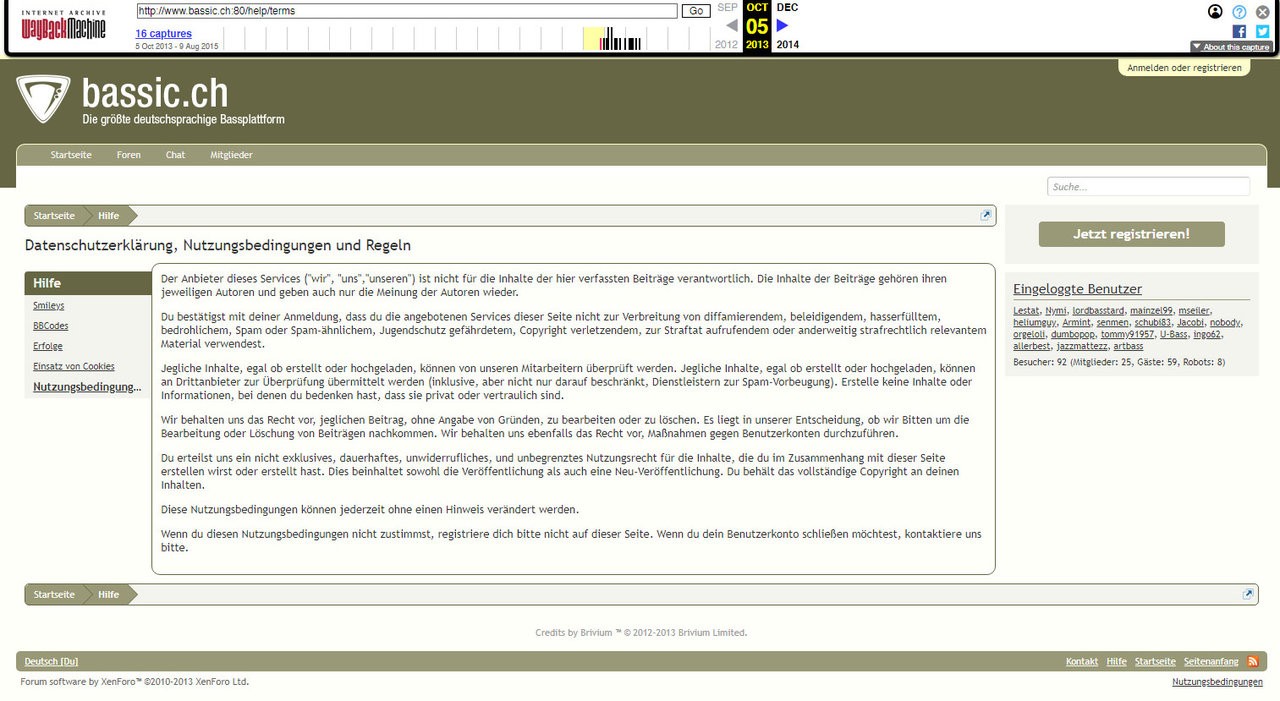
Task: Open user profile dumbopop
Action: tap(1073, 335)
